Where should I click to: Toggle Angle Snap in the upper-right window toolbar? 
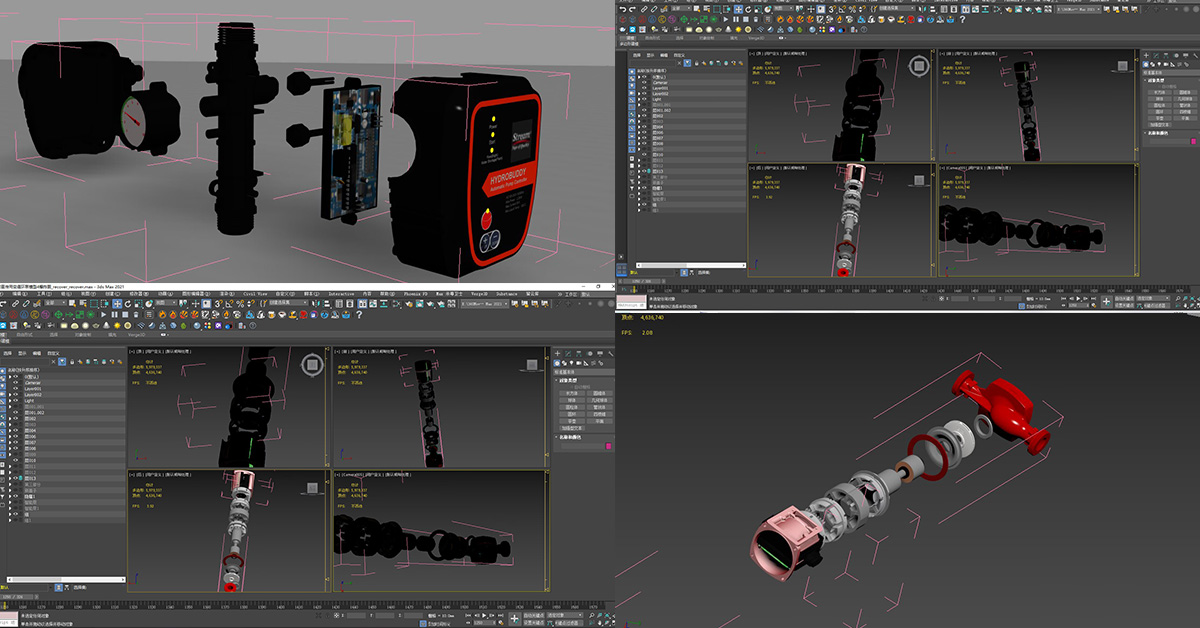(x=841, y=10)
